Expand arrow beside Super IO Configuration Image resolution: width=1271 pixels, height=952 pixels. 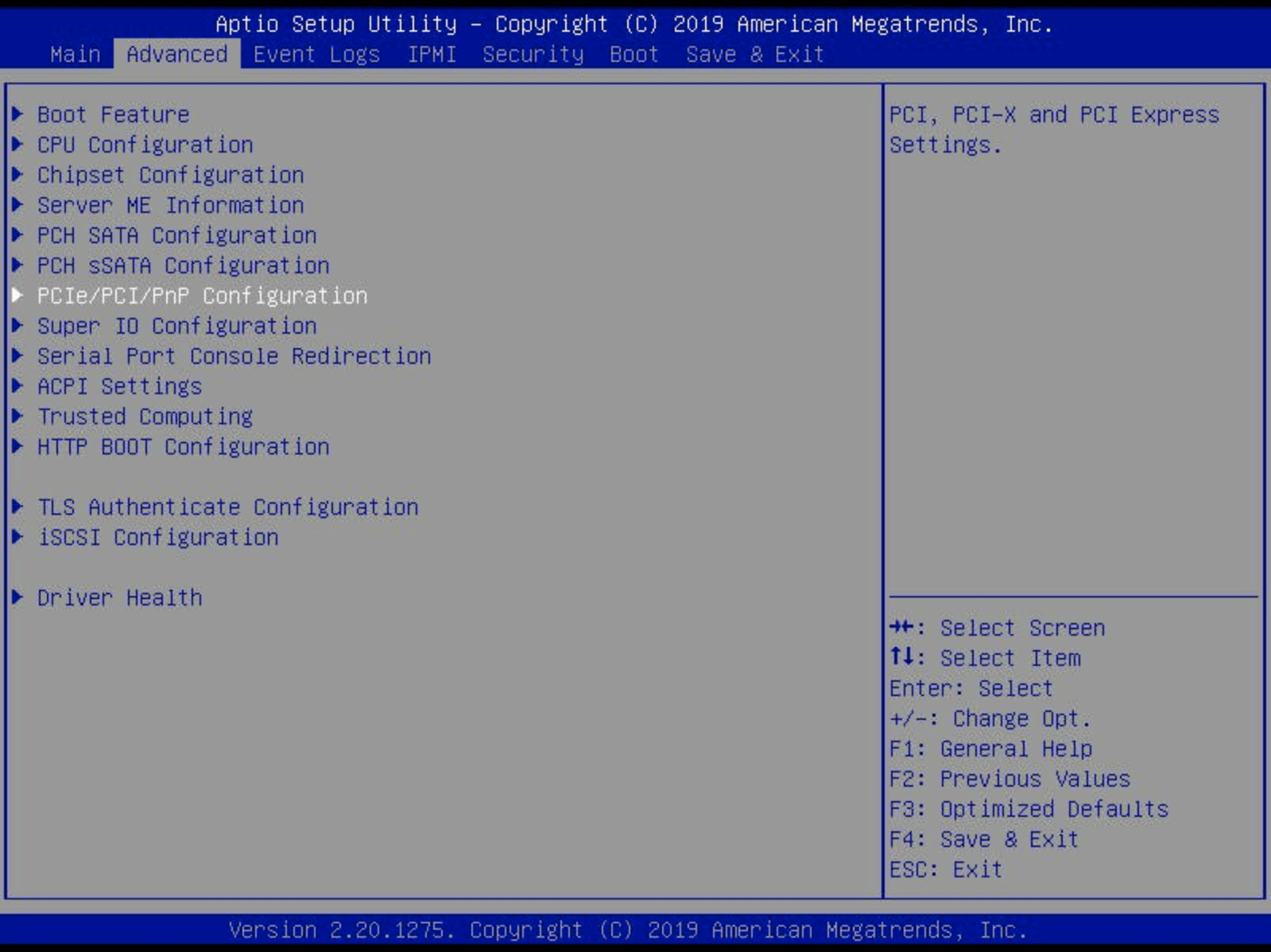(x=17, y=326)
